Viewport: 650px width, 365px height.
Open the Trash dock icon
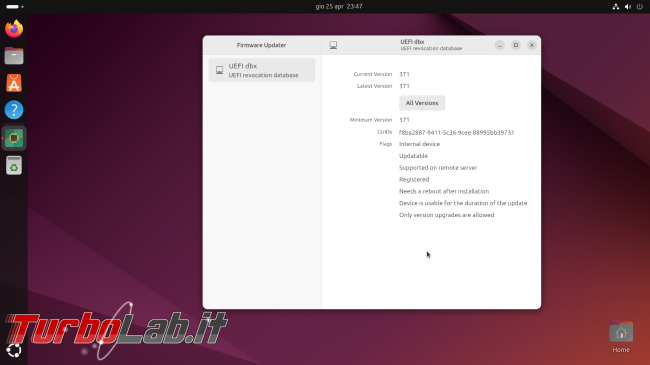point(14,165)
